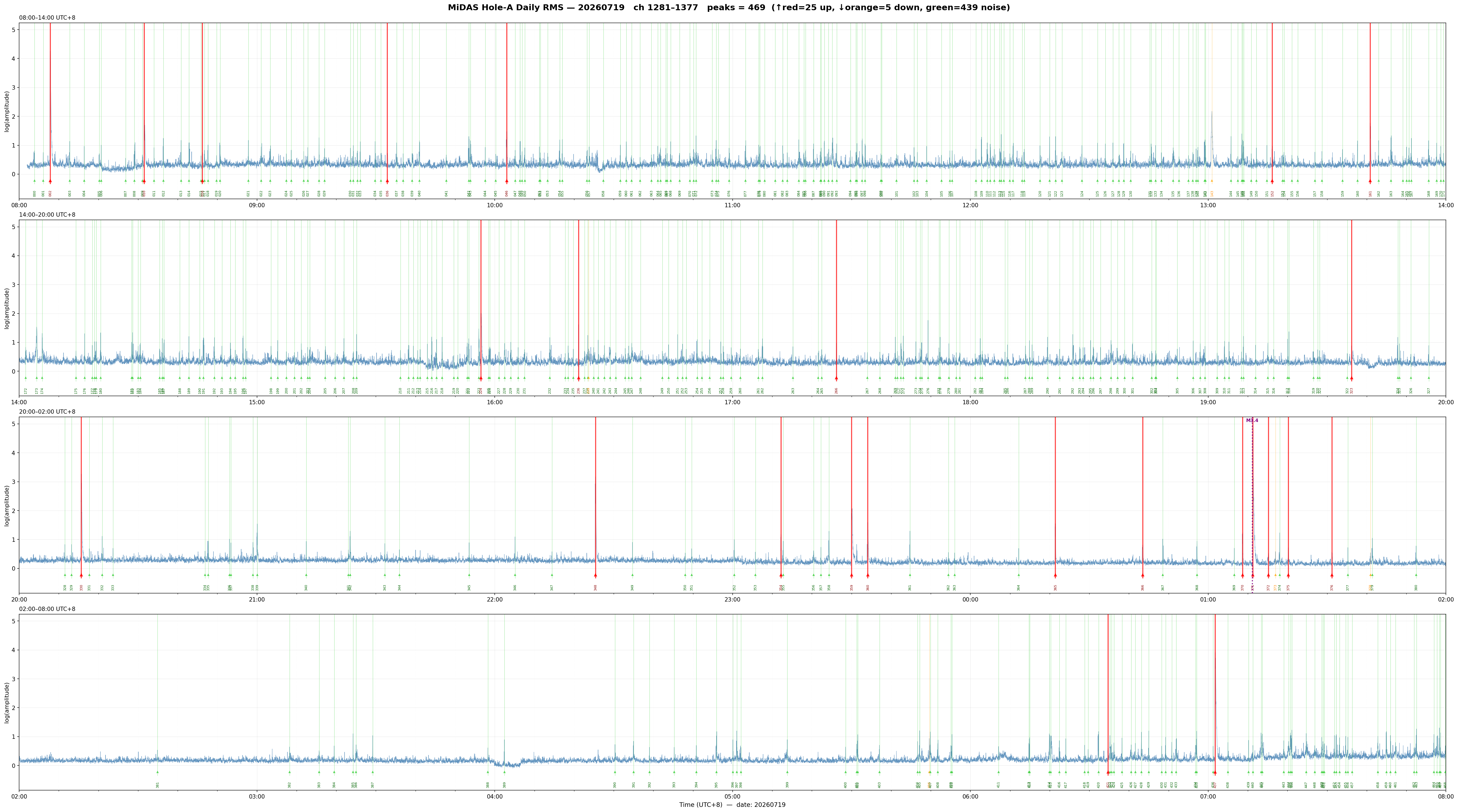
Task: Click the 16:00 time tick label
Action: pyautogui.click(x=495, y=402)
